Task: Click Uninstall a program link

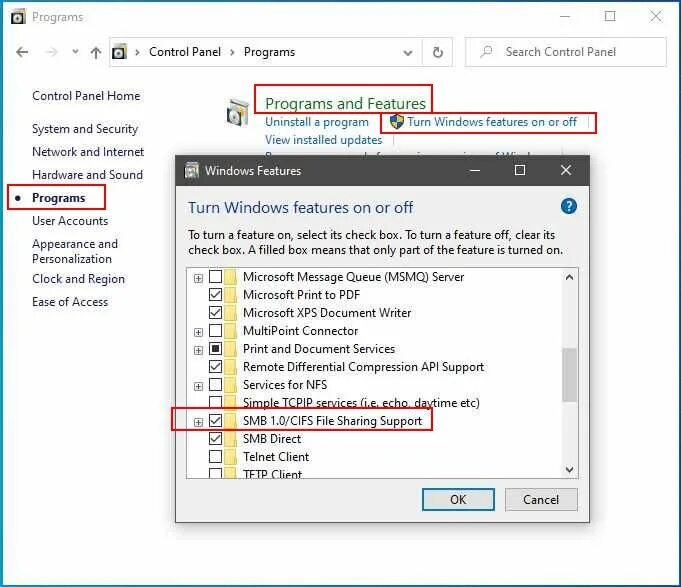Action: (317, 122)
